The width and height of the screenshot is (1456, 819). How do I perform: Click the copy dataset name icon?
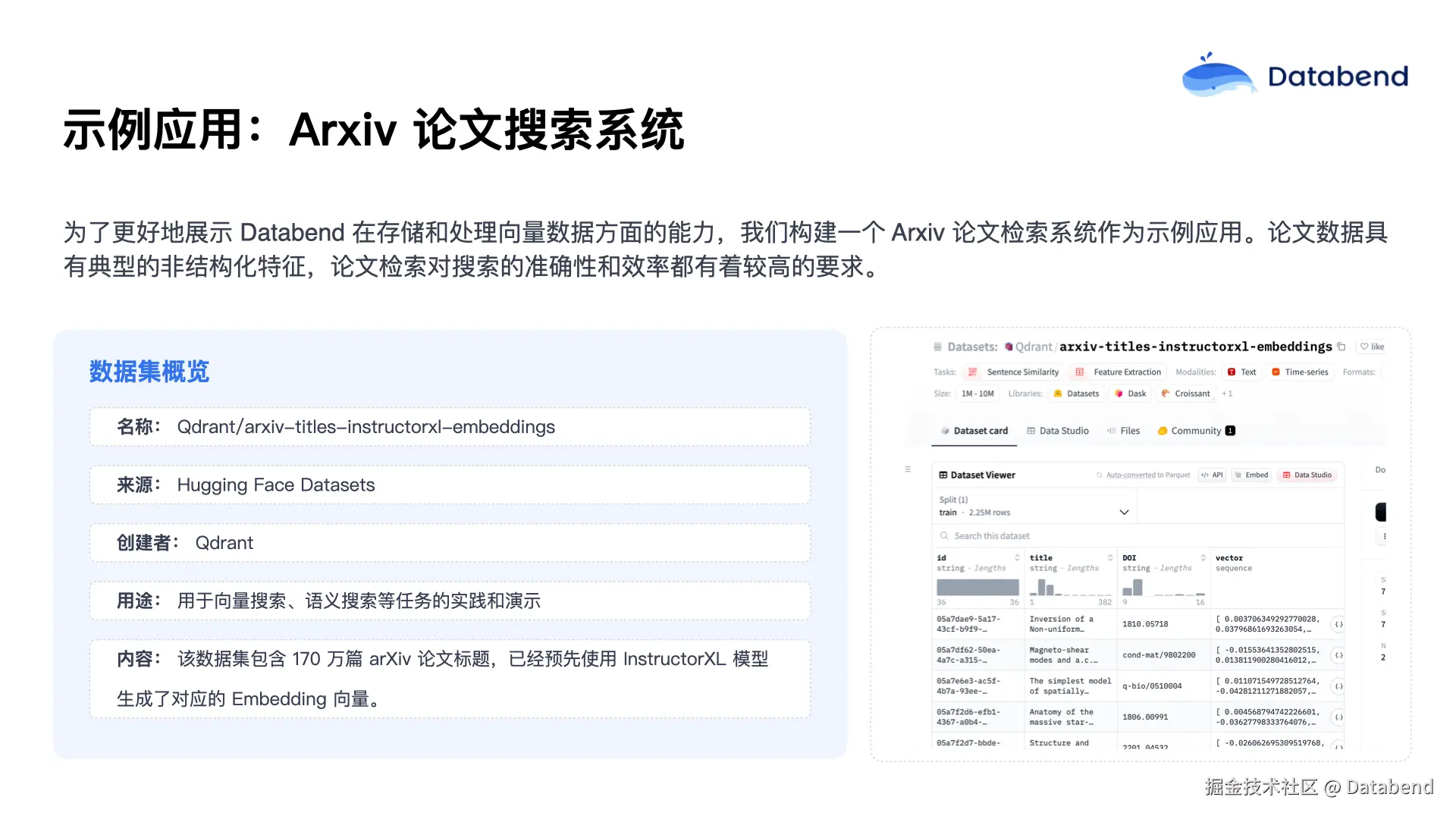[x=1341, y=347]
